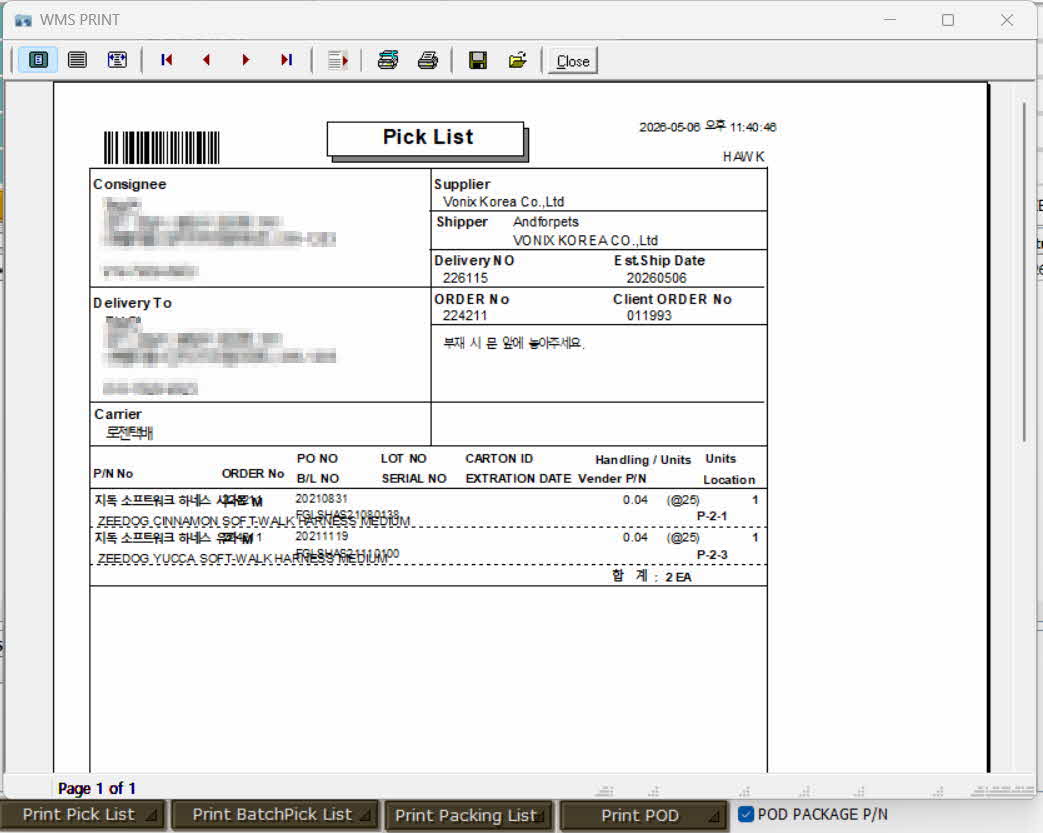
Task: Click the ZEEDOG CINNAMON SOFT-WALK HARNESS row
Action: click(x=428, y=510)
